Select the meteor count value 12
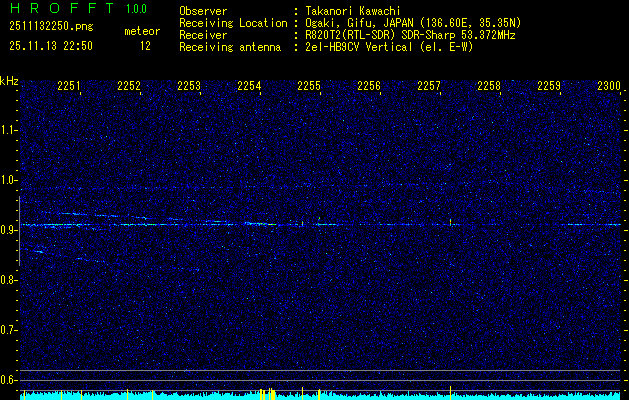Screen dimensions: 629x400 pyautogui.click(x=146, y=46)
